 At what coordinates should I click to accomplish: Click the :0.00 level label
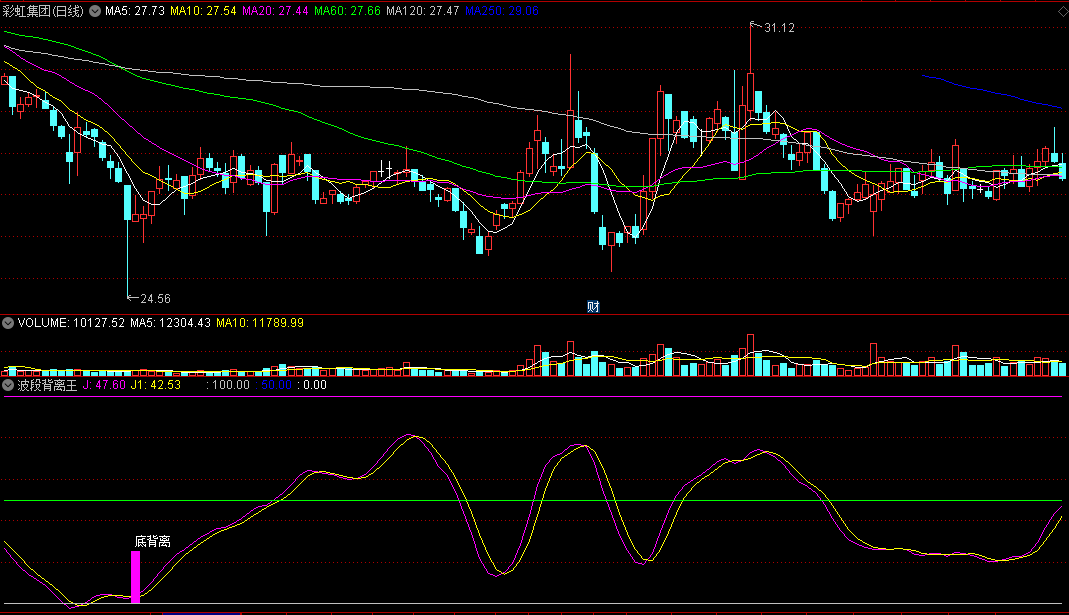[x=312, y=385]
